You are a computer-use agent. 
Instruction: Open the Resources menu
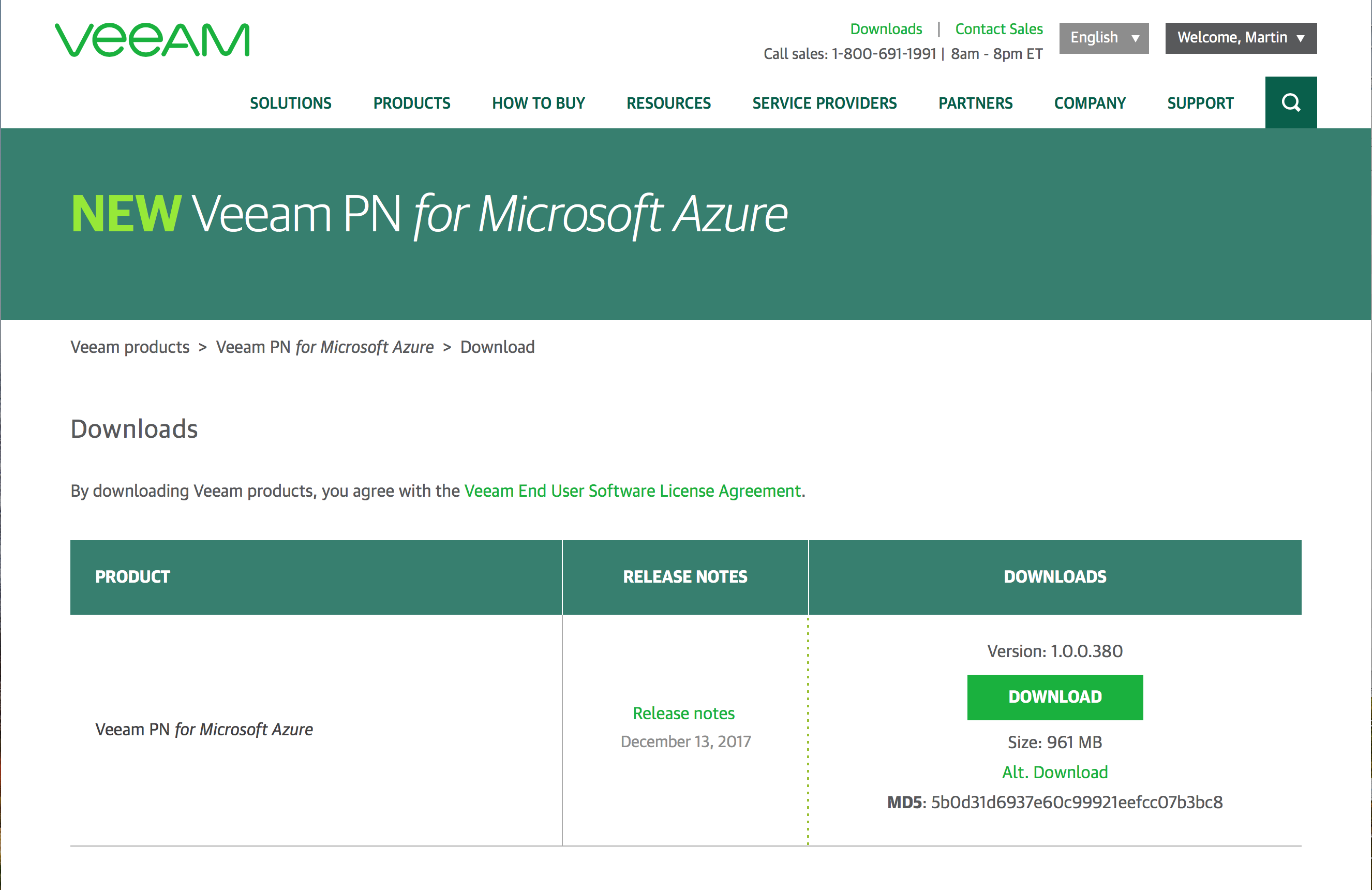point(669,103)
